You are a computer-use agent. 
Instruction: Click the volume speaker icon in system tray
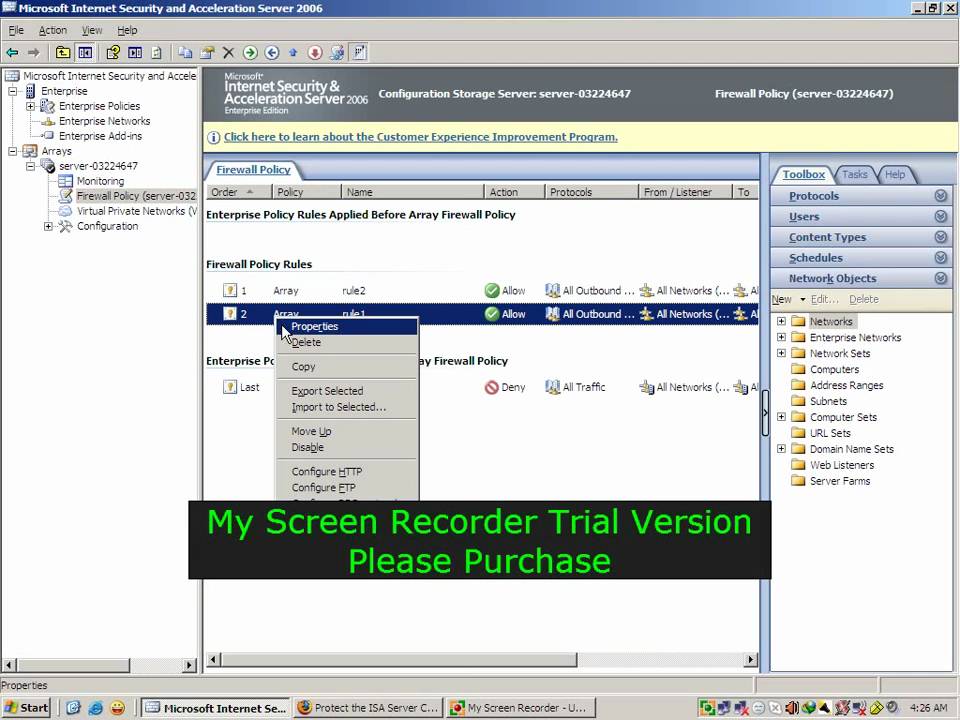tap(791, 708)
